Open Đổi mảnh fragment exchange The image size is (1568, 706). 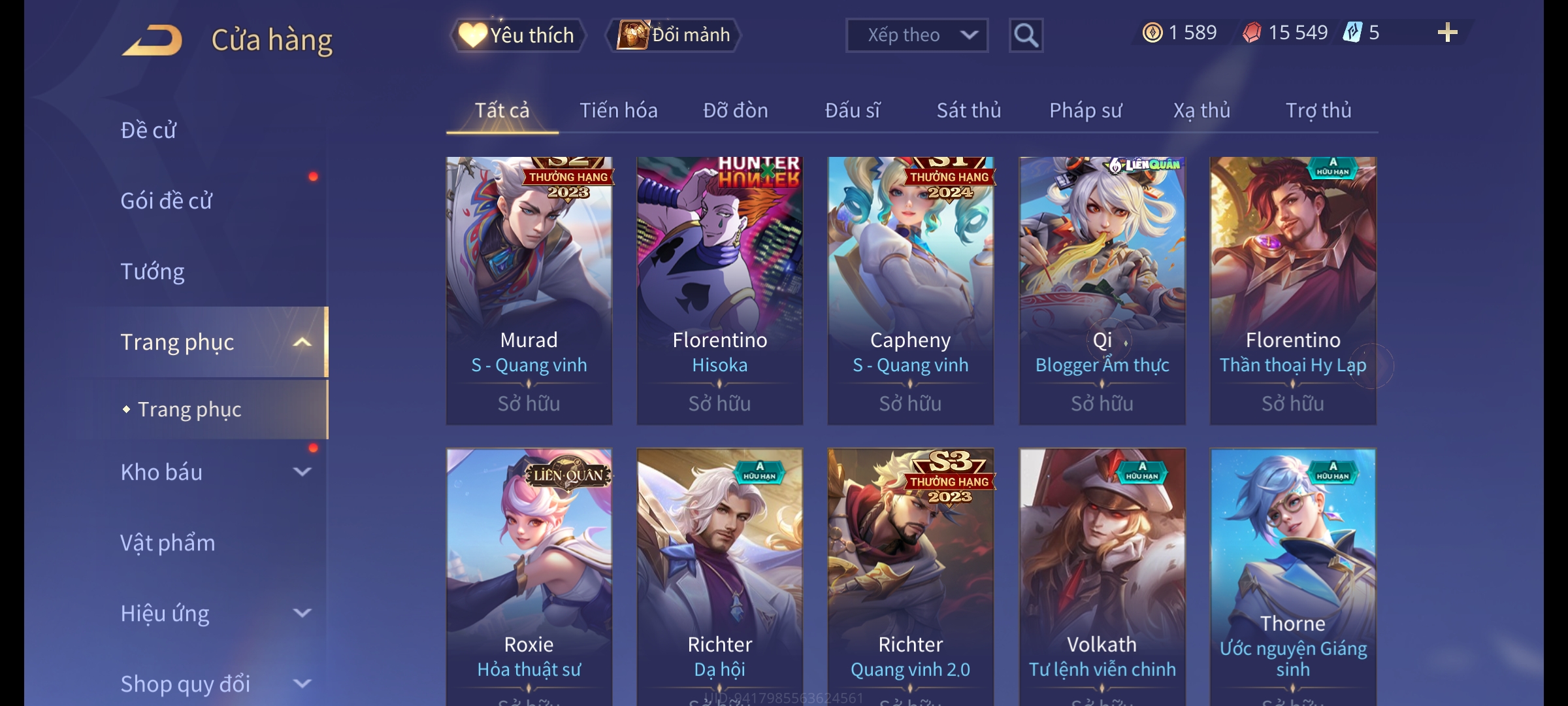point(674,35)
